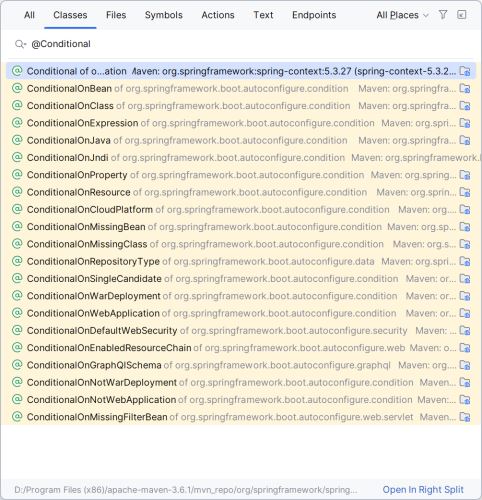Switch to the All tab

click(29, 15)
